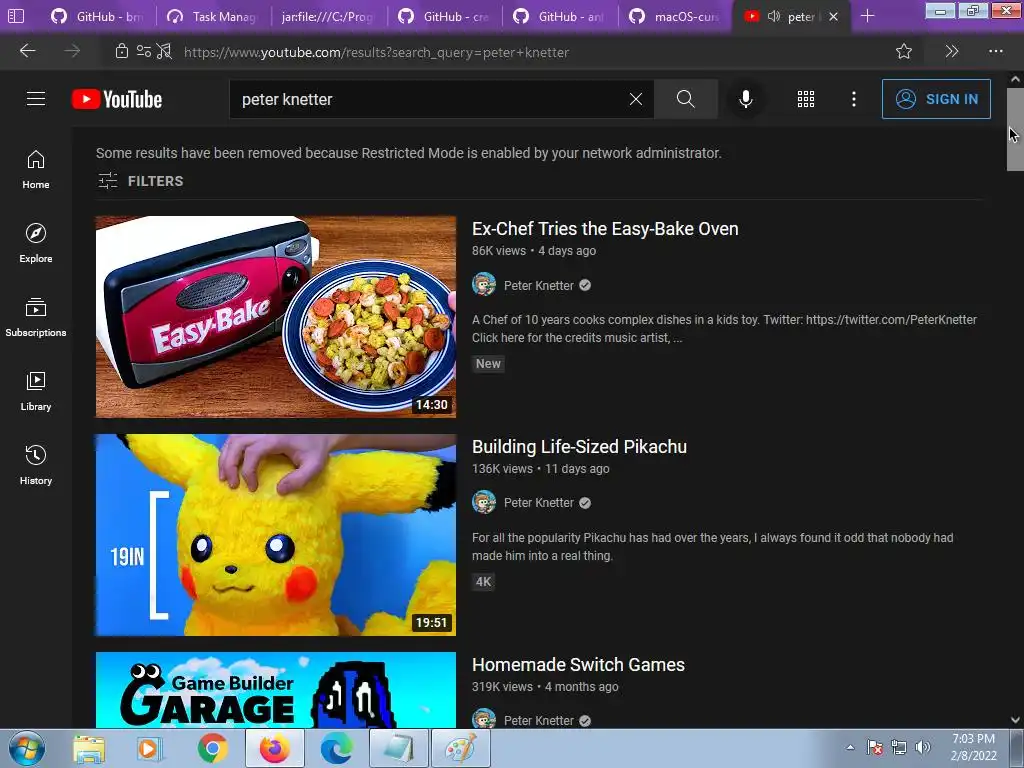Open Paint from the taskbar
This screenshot has height=768, width=1024.
pos(460,748)
